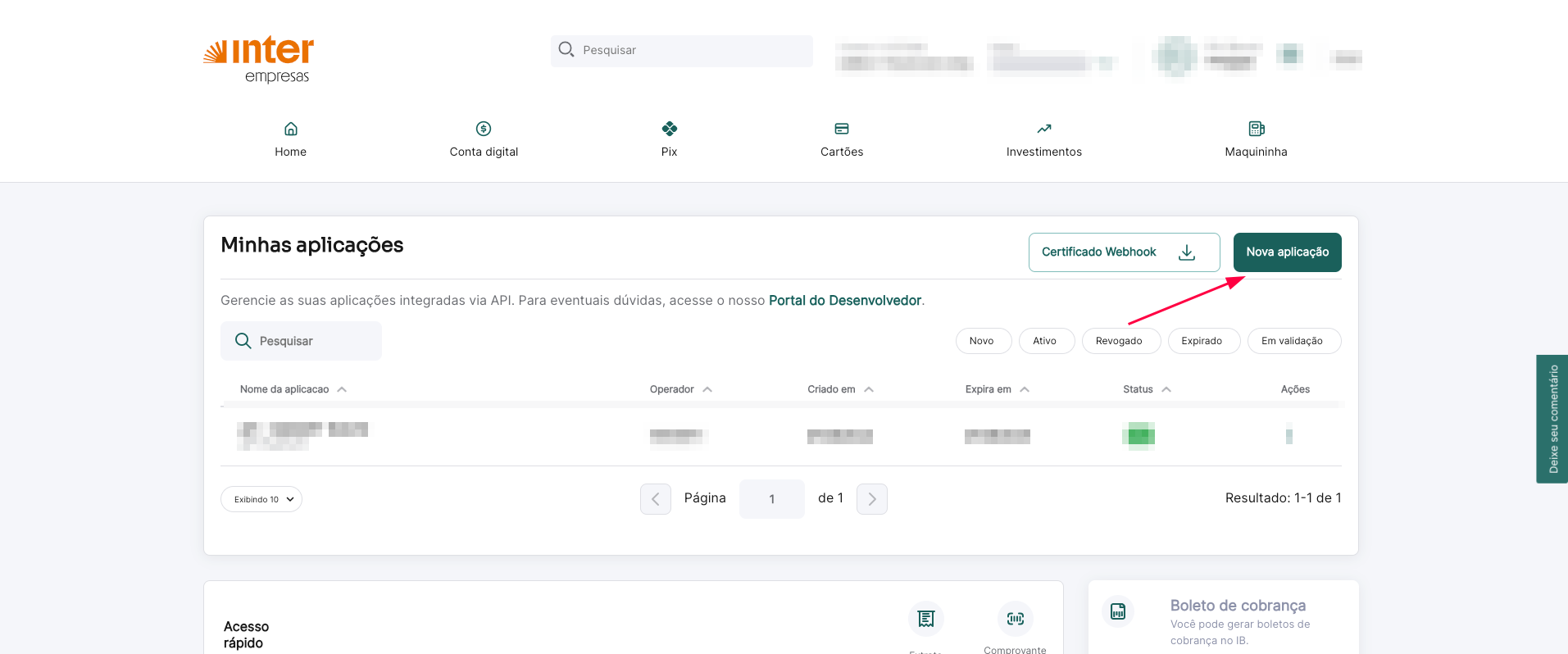This screenshot has height=654, width=1568.
Task: Open the Boleto de cobrança card
Action: (1223, 619)
